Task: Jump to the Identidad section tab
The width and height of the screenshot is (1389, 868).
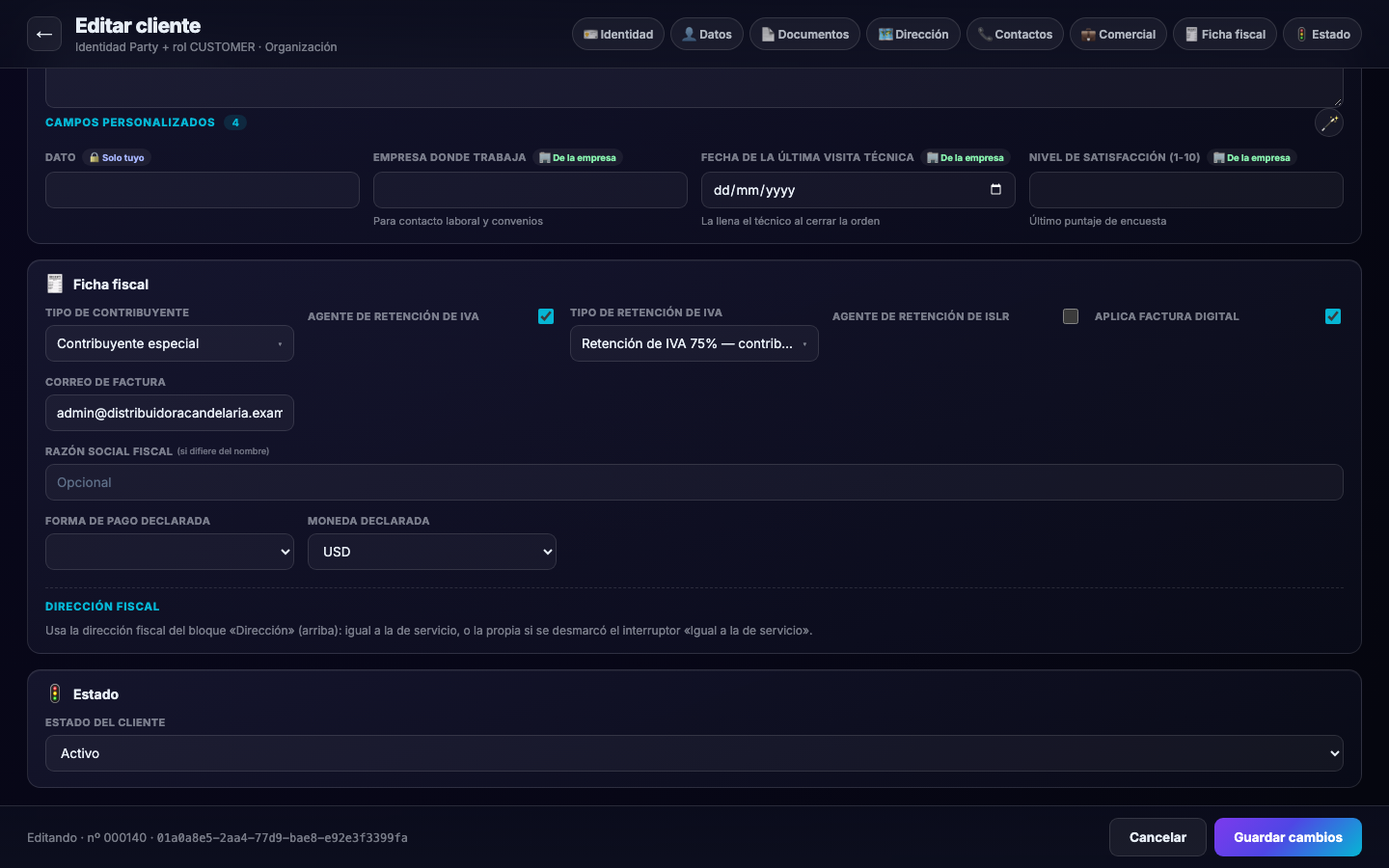Action: (618, 34)
